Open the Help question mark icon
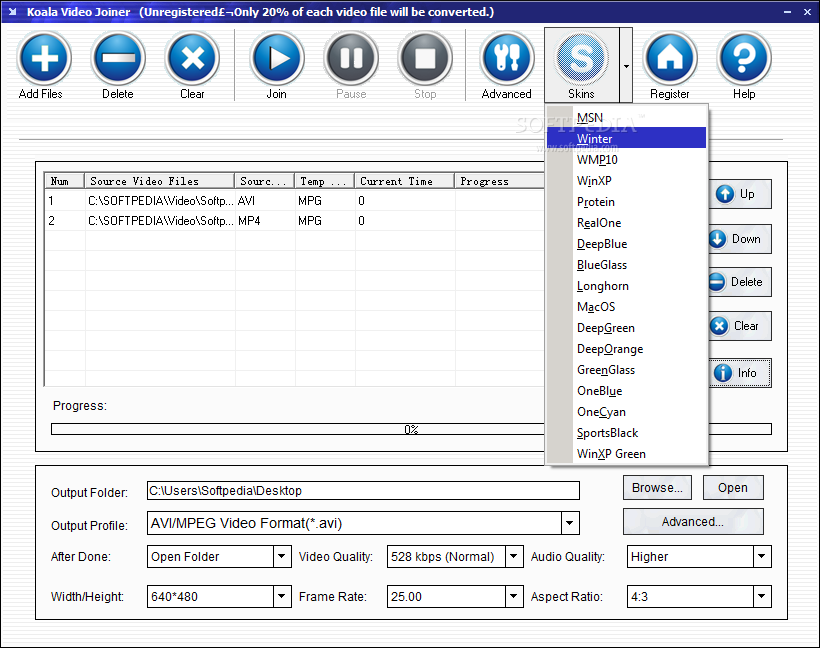Screen dimensions: 820x648 click(744, 59)
